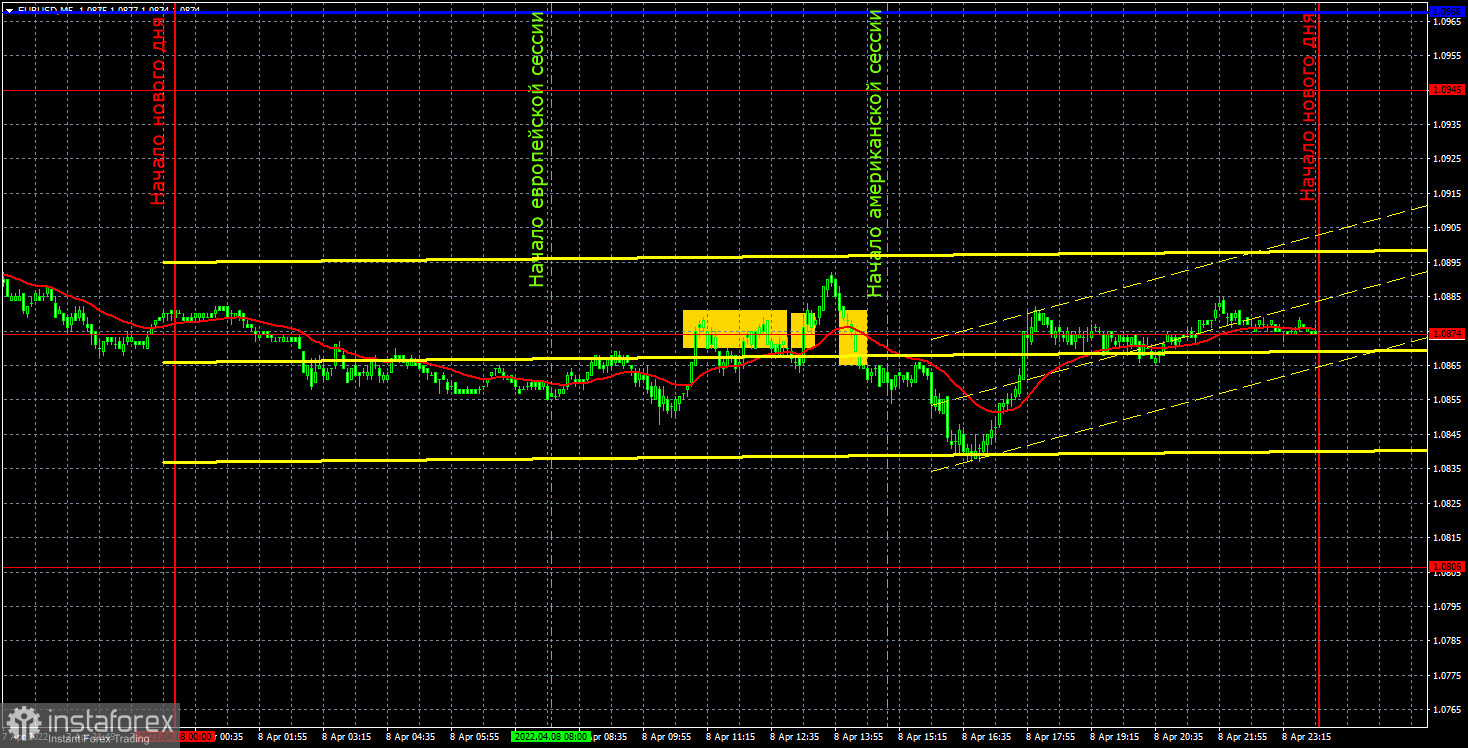The height and width of the screenshot is (748, 1468).
Task: Click the '8 Apr 16:35' time axis label
Action: [x=987, y=736]
